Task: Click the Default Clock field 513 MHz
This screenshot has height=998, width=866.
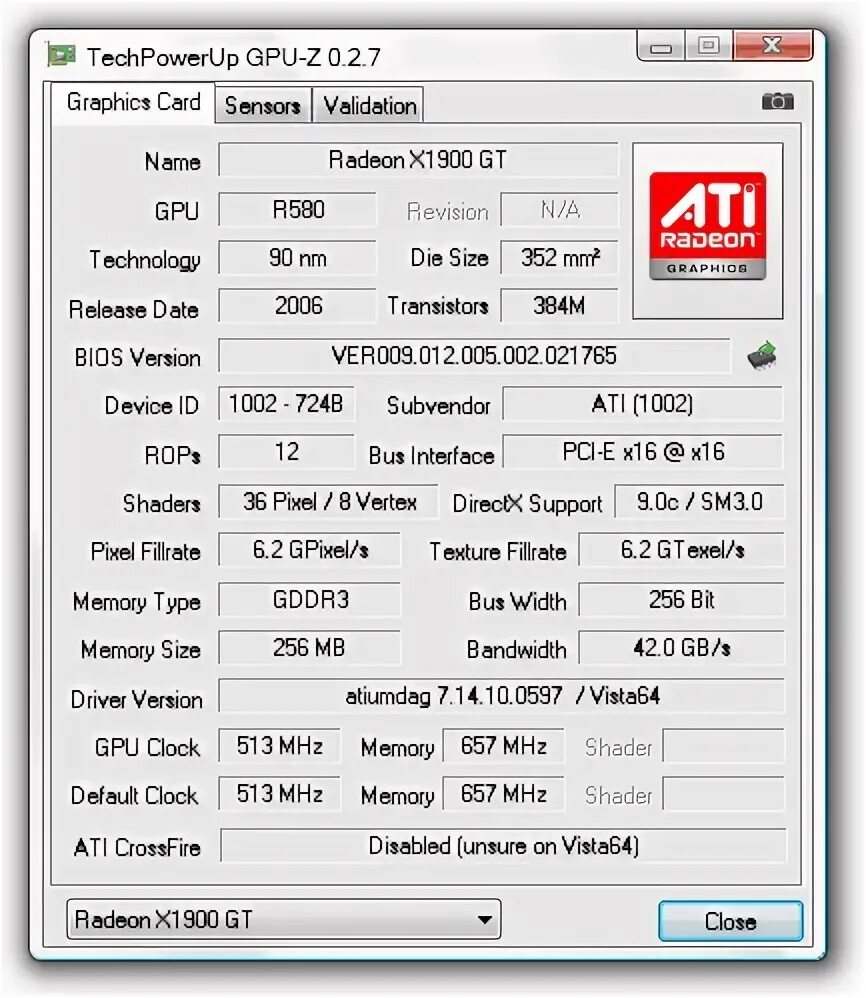Action: 279,794
